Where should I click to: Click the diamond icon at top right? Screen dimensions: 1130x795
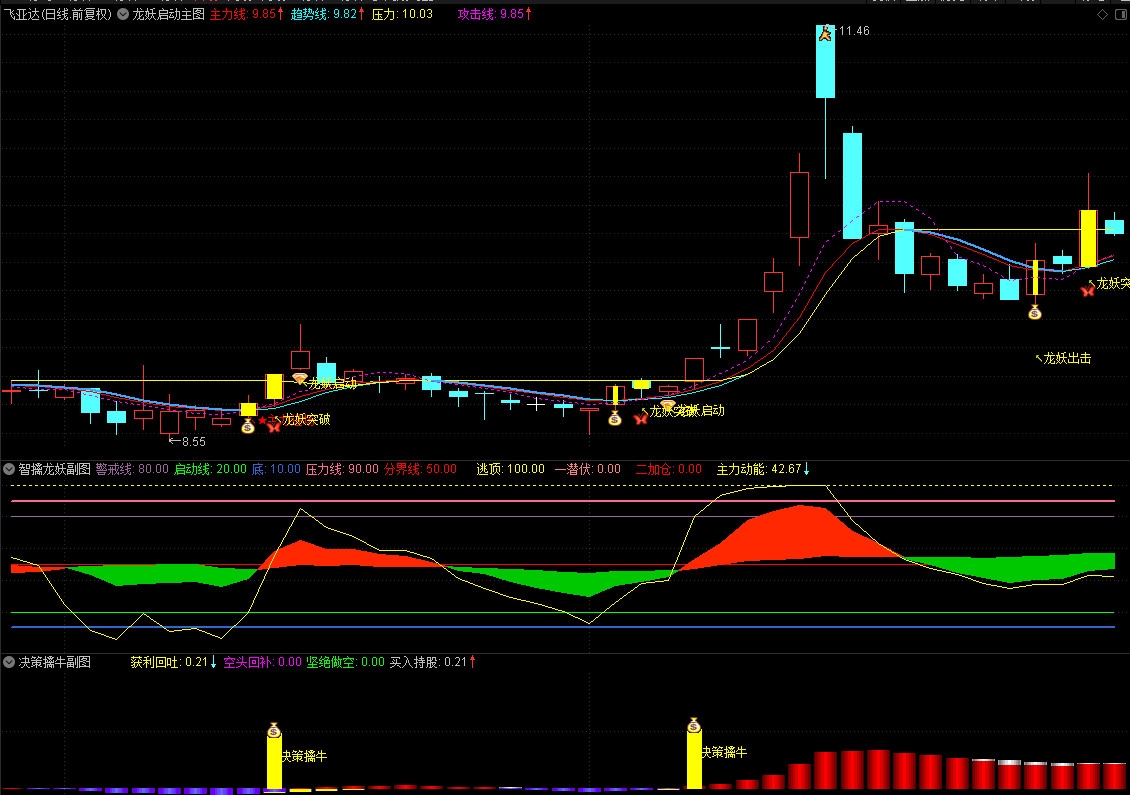(x=1102, y=14)
